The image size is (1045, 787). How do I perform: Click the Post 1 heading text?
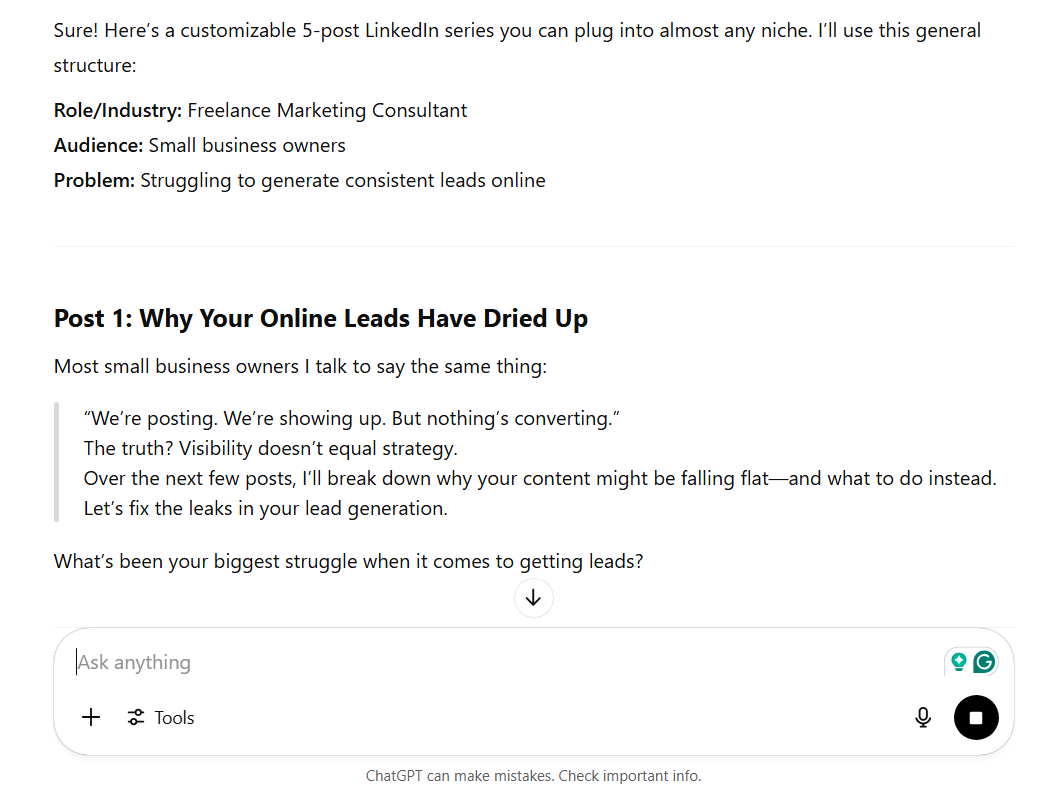tap(321, 319)
